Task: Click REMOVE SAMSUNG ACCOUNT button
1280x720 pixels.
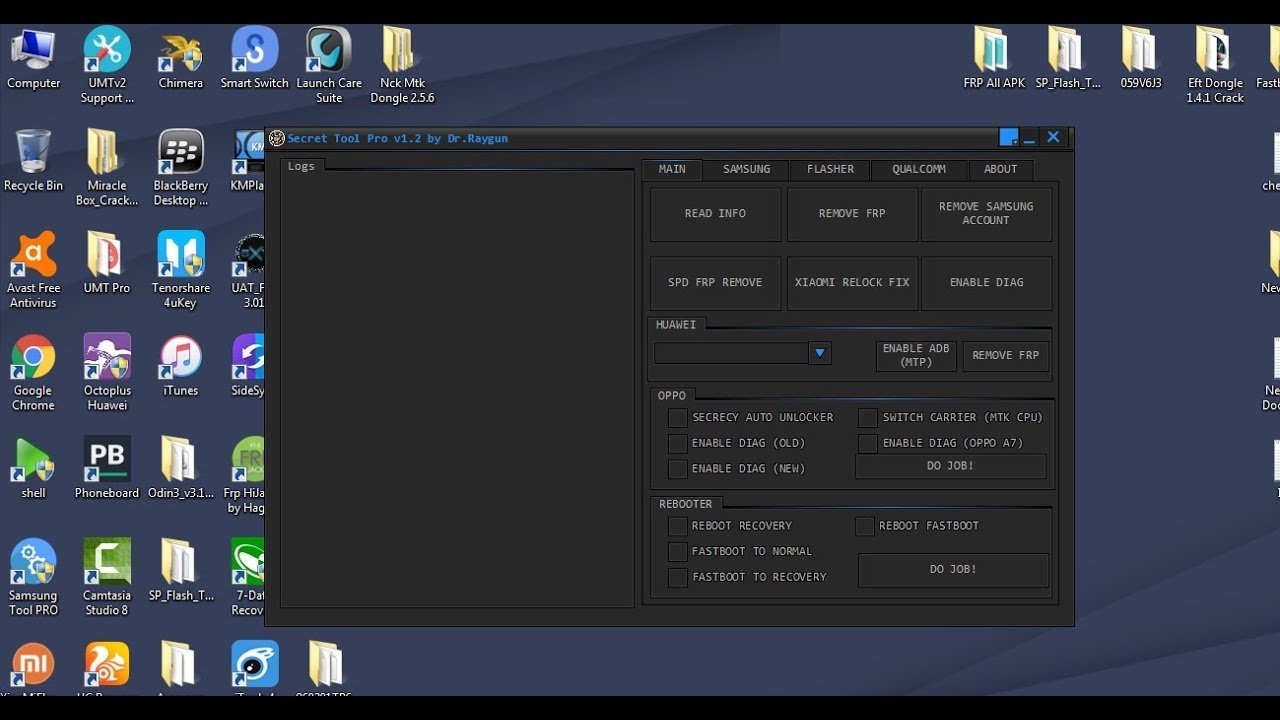Action: 986,214
